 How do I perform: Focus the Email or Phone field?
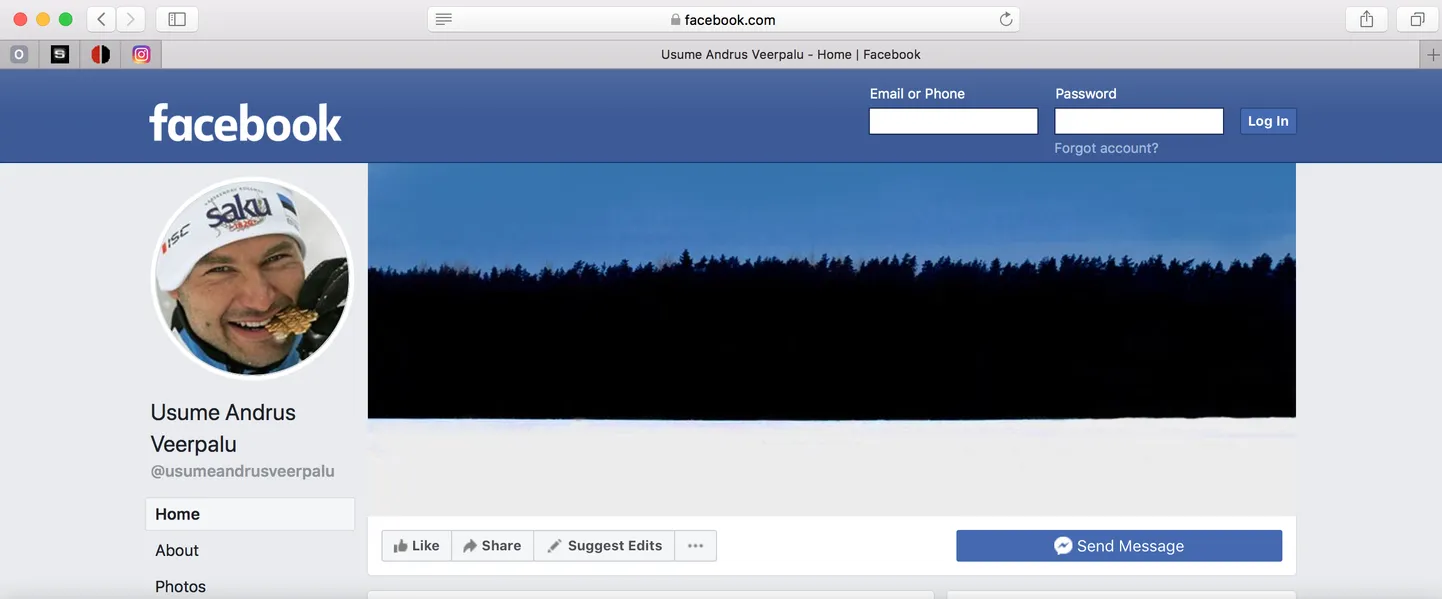pos(953,121)
